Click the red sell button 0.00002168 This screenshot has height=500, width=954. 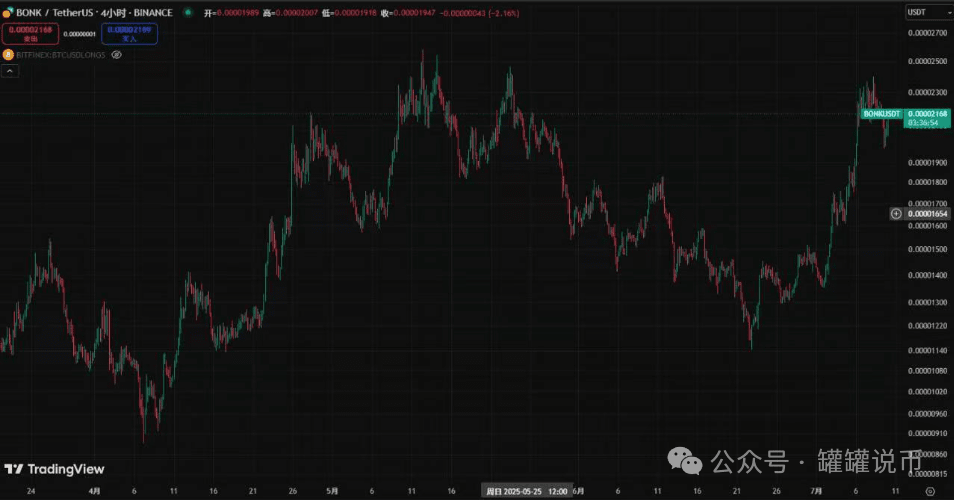30,33
